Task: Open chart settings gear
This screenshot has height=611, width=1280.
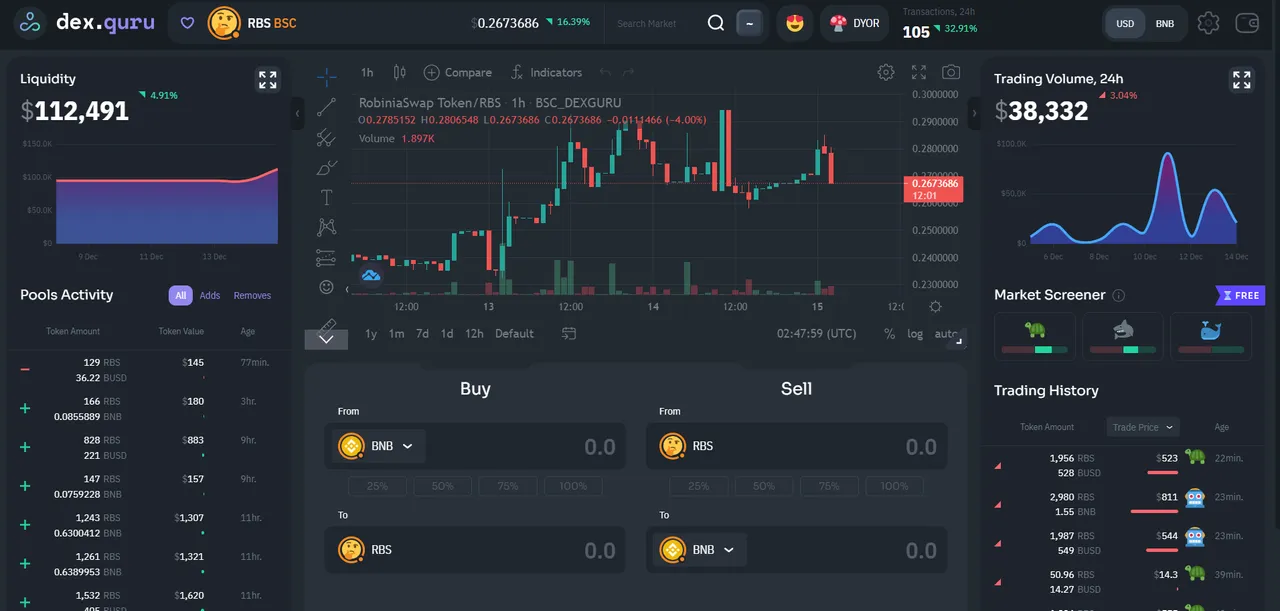Action: point(886,72)
